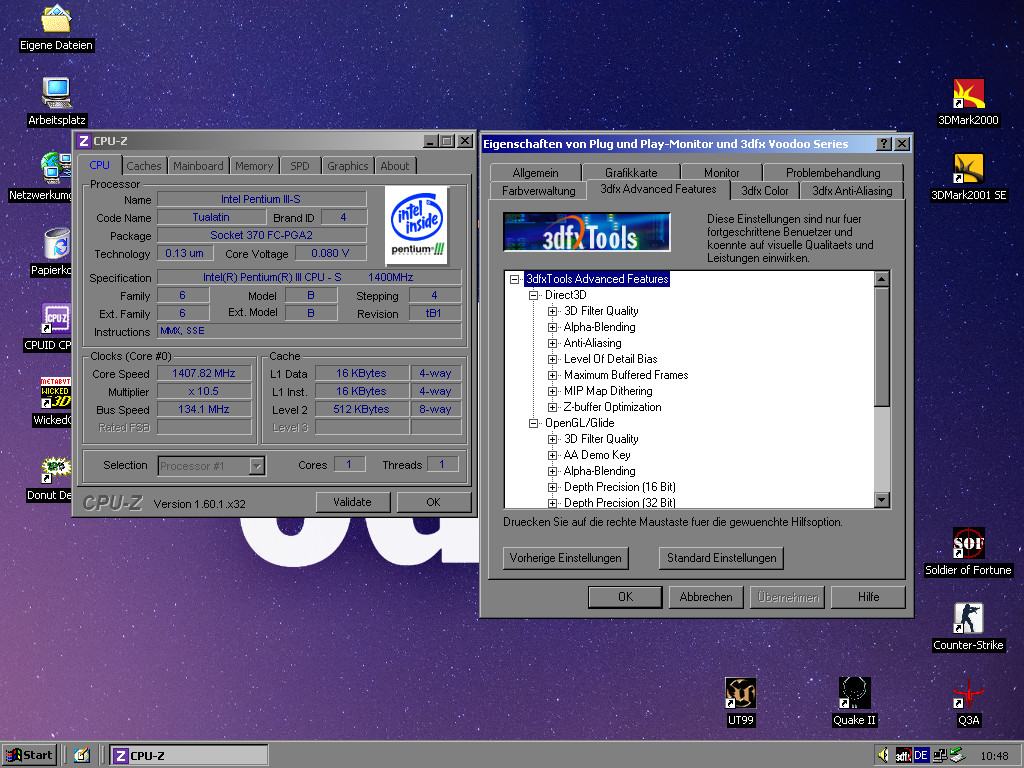The height and width of the screenshot is (768, 1024).
Task: Click the tree list scrollbar down arrow
Action: (882, 500)
